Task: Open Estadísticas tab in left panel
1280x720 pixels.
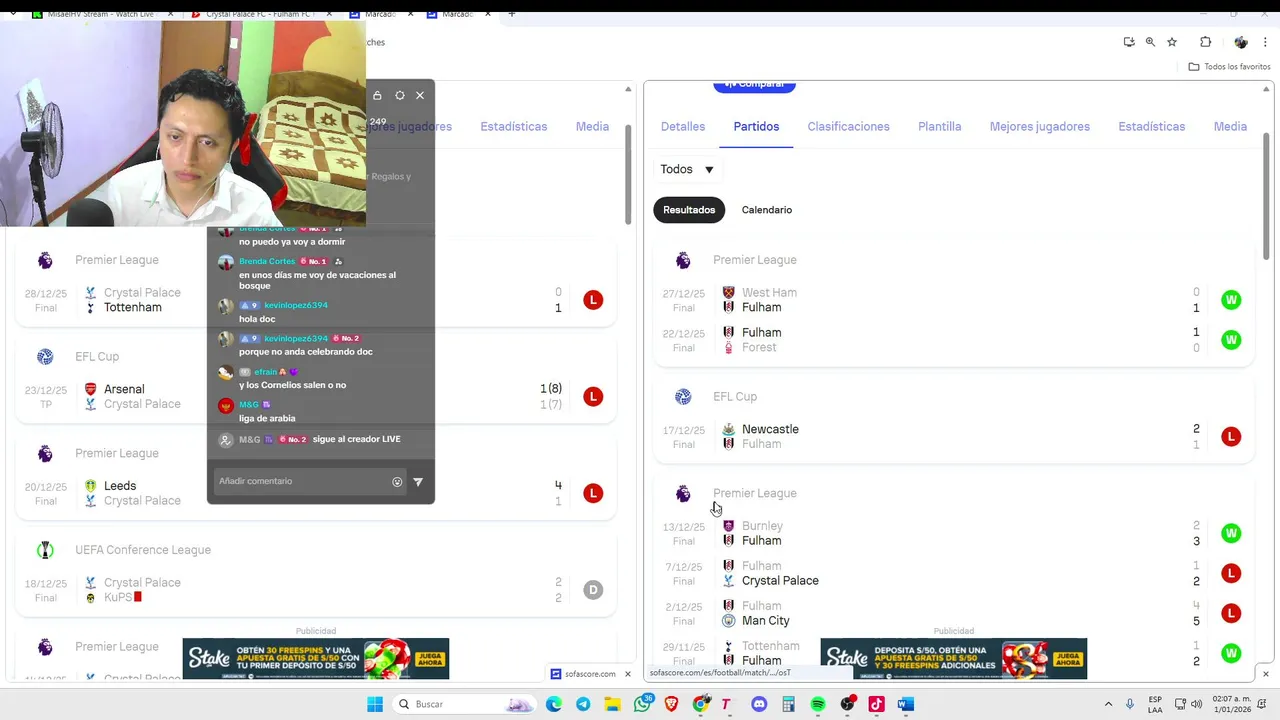Action: tap(514, 127)
